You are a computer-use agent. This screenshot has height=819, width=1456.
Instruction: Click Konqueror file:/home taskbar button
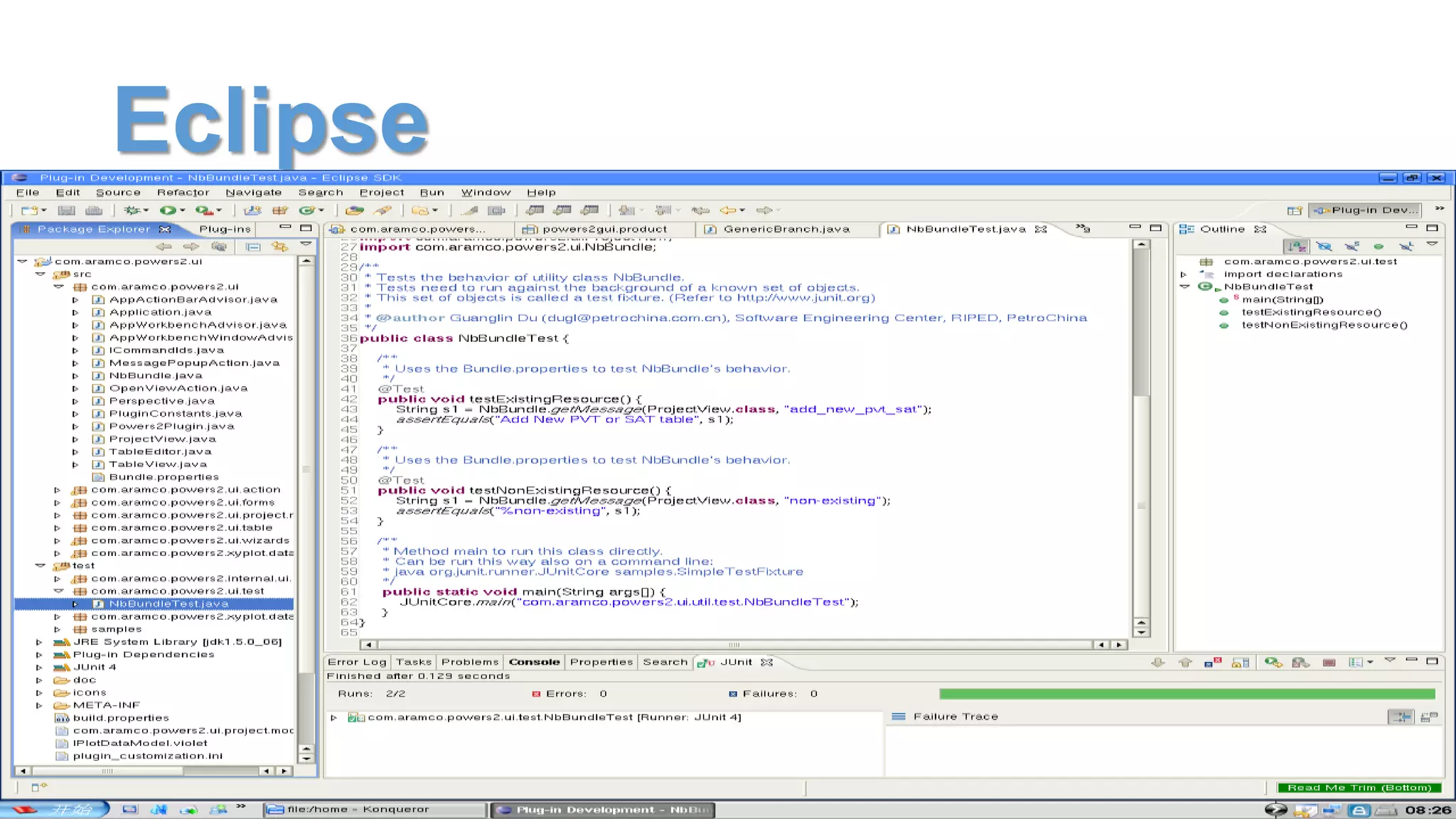click(x=375, y=810)
